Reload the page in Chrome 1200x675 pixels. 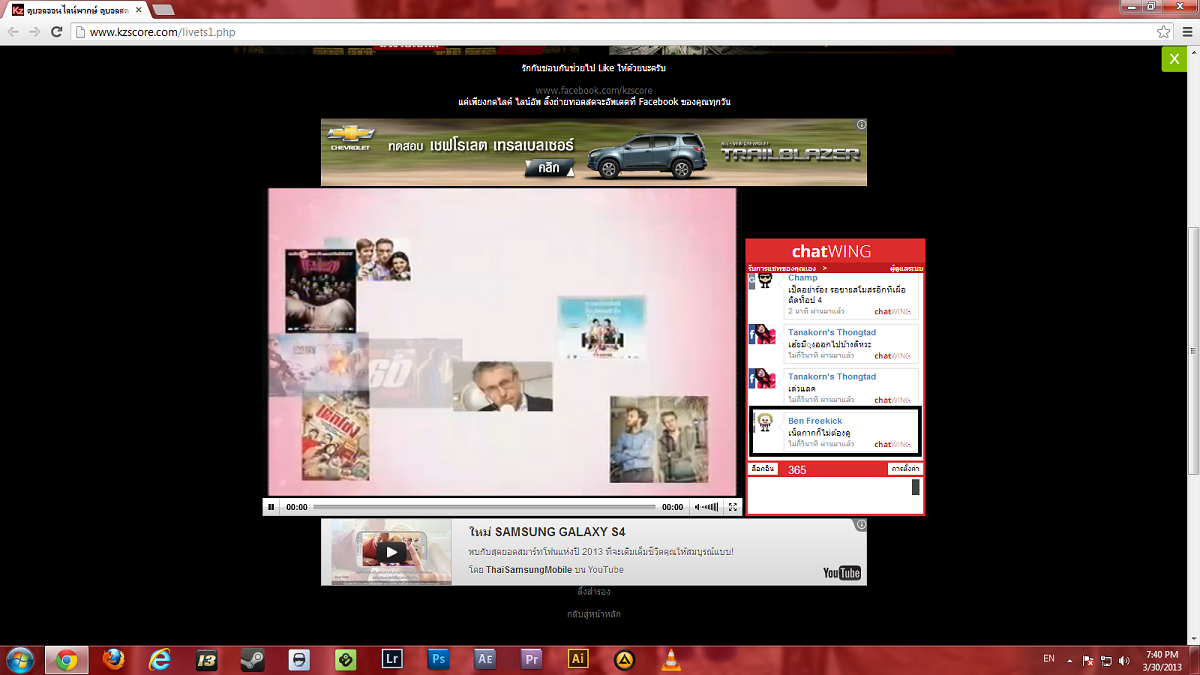coord(58,32)
